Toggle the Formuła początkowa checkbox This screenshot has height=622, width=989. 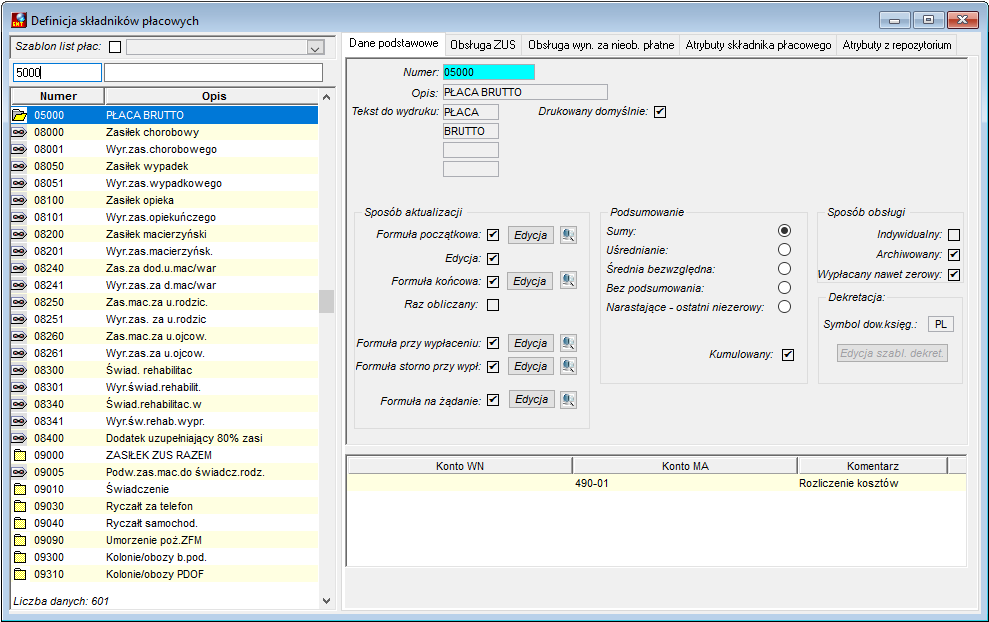point(493,235)
